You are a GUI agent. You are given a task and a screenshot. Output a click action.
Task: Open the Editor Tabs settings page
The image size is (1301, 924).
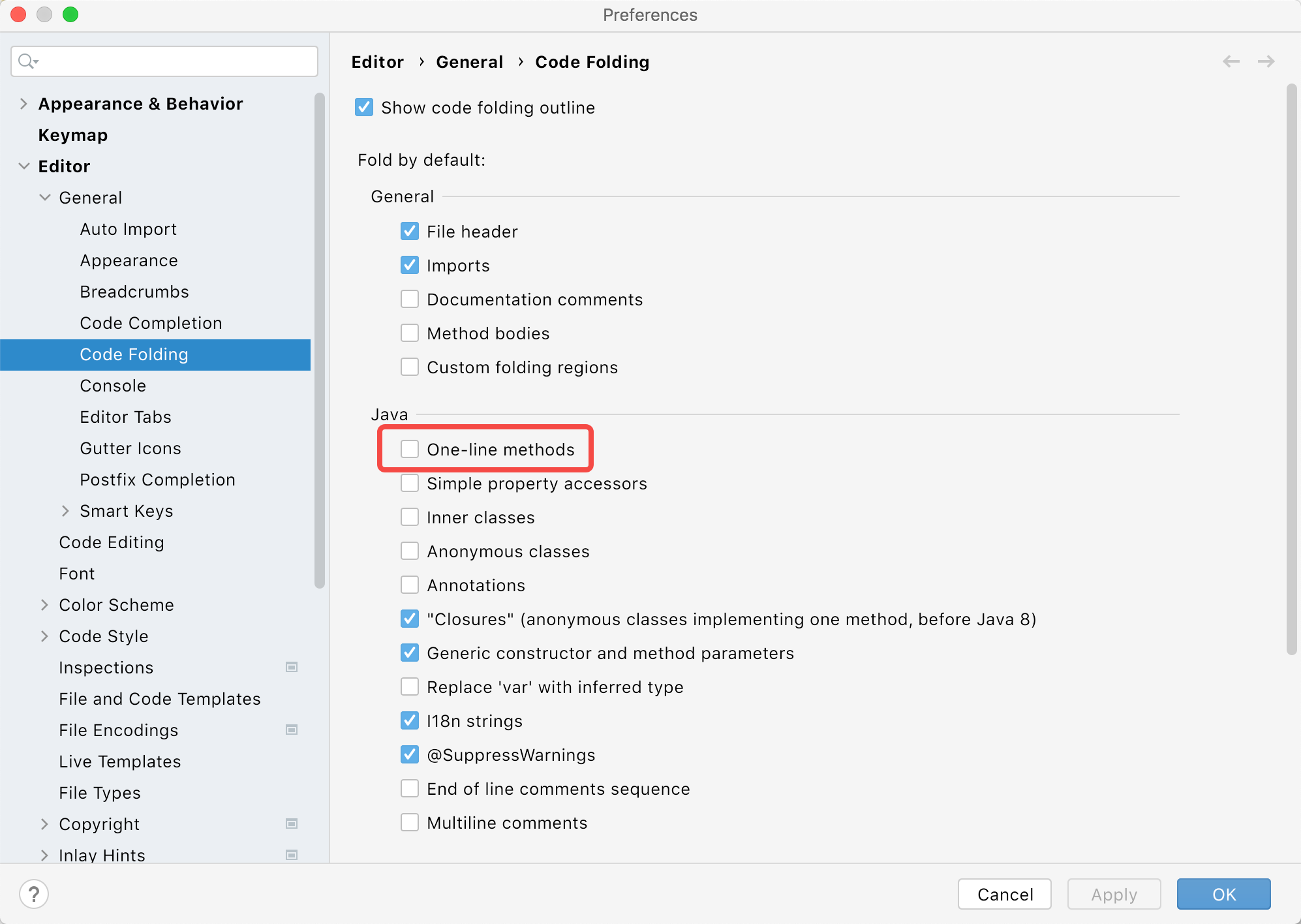125,417
